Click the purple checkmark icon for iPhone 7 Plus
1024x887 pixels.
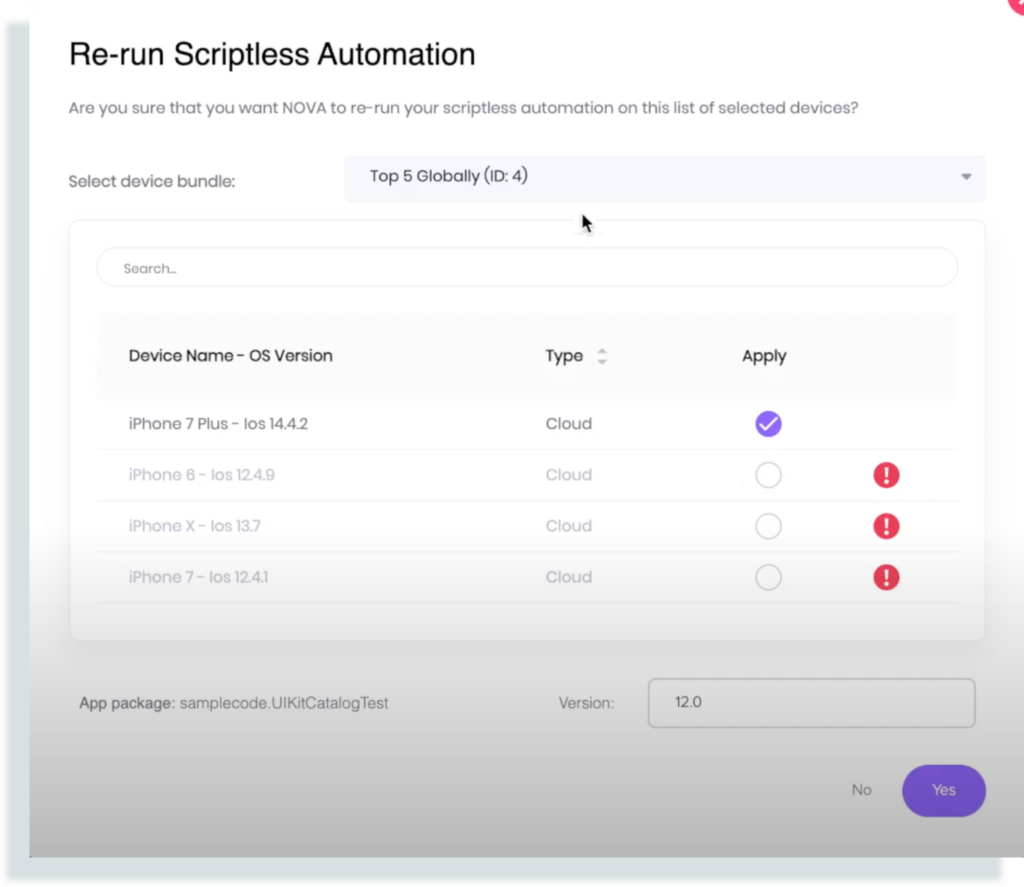tap(768, 424)
